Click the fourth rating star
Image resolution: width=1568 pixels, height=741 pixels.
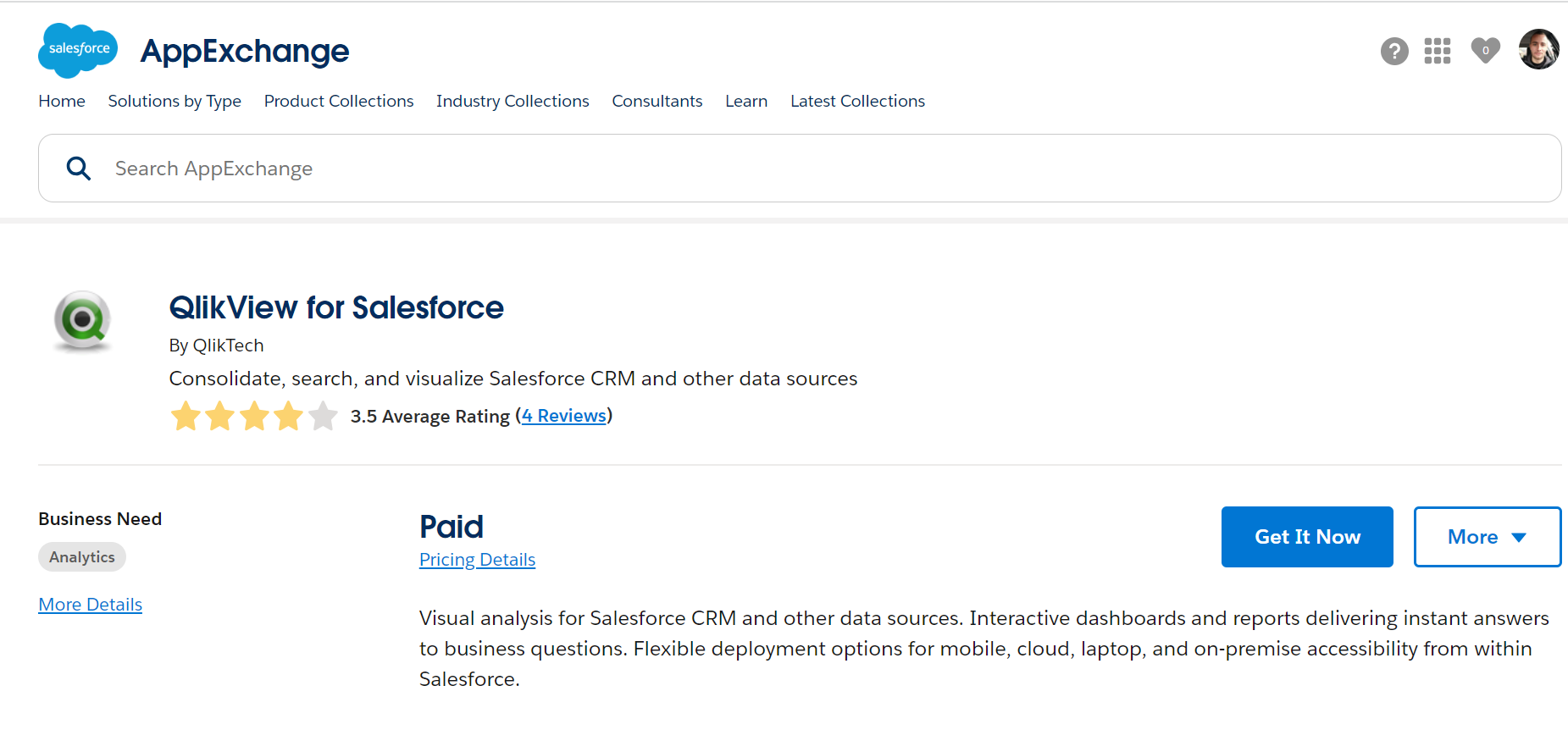[288, 416]
